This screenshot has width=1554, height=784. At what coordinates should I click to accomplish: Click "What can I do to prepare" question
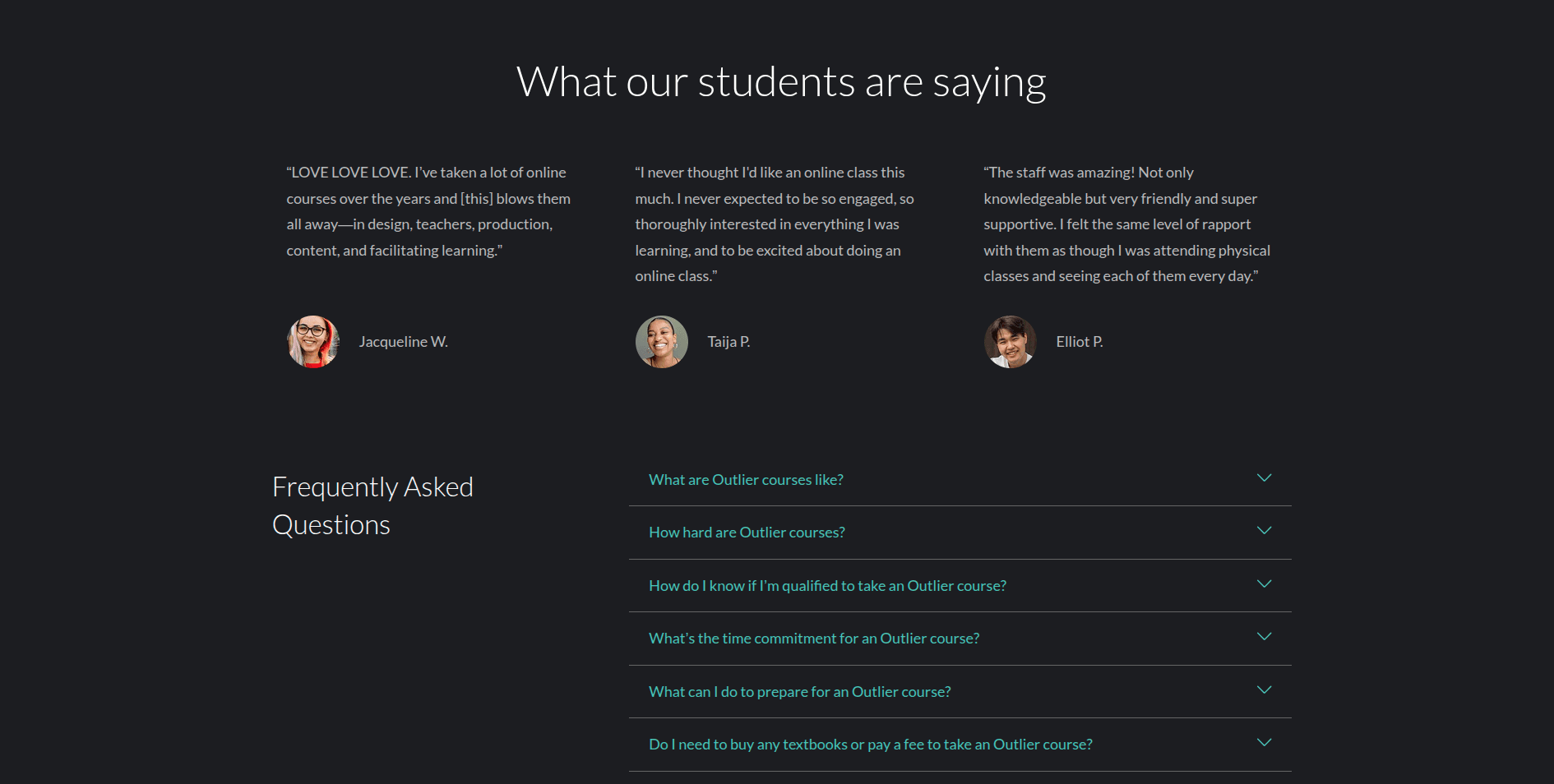click(x=799, y=691)
